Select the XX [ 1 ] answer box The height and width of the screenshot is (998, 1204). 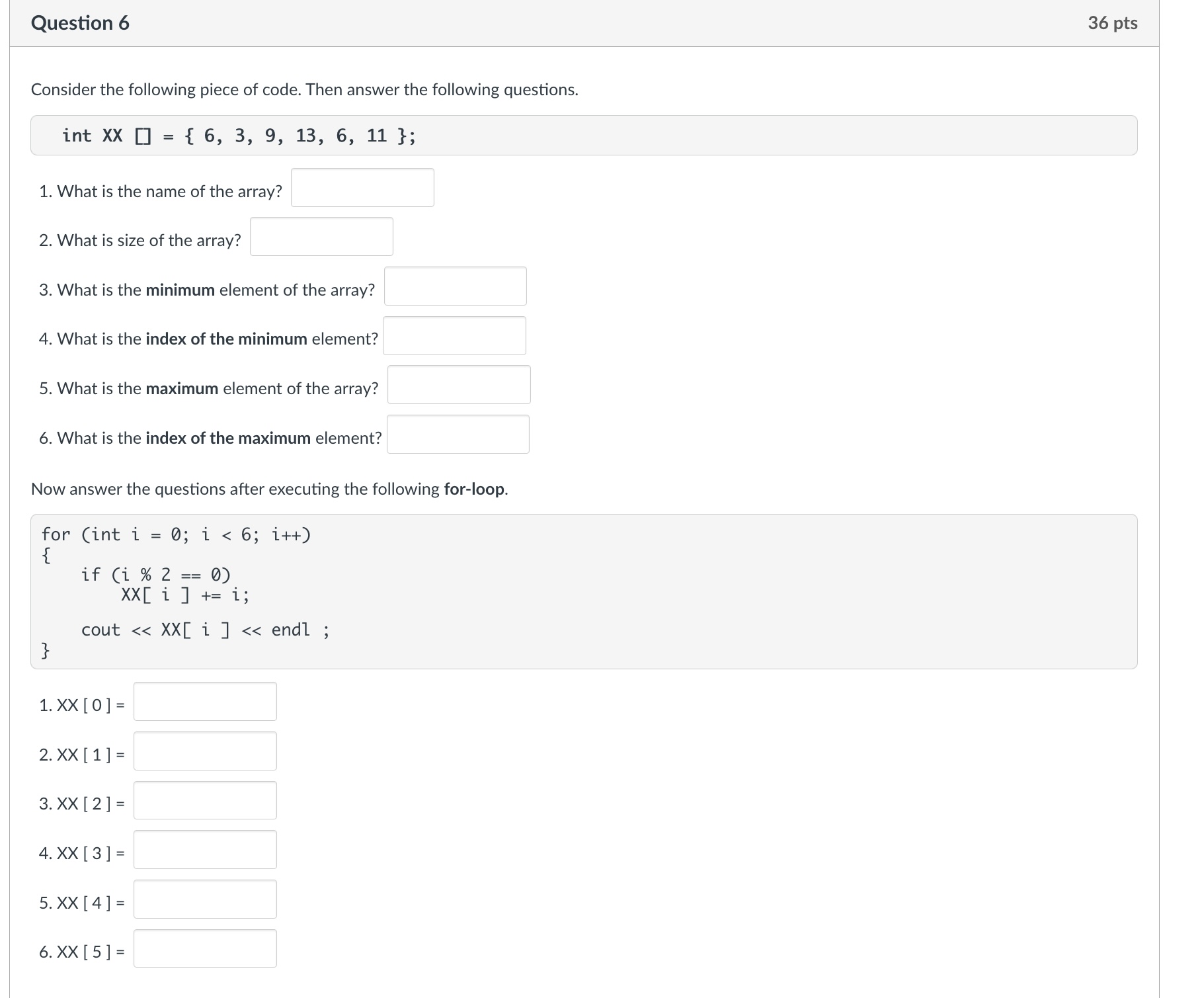205,751
